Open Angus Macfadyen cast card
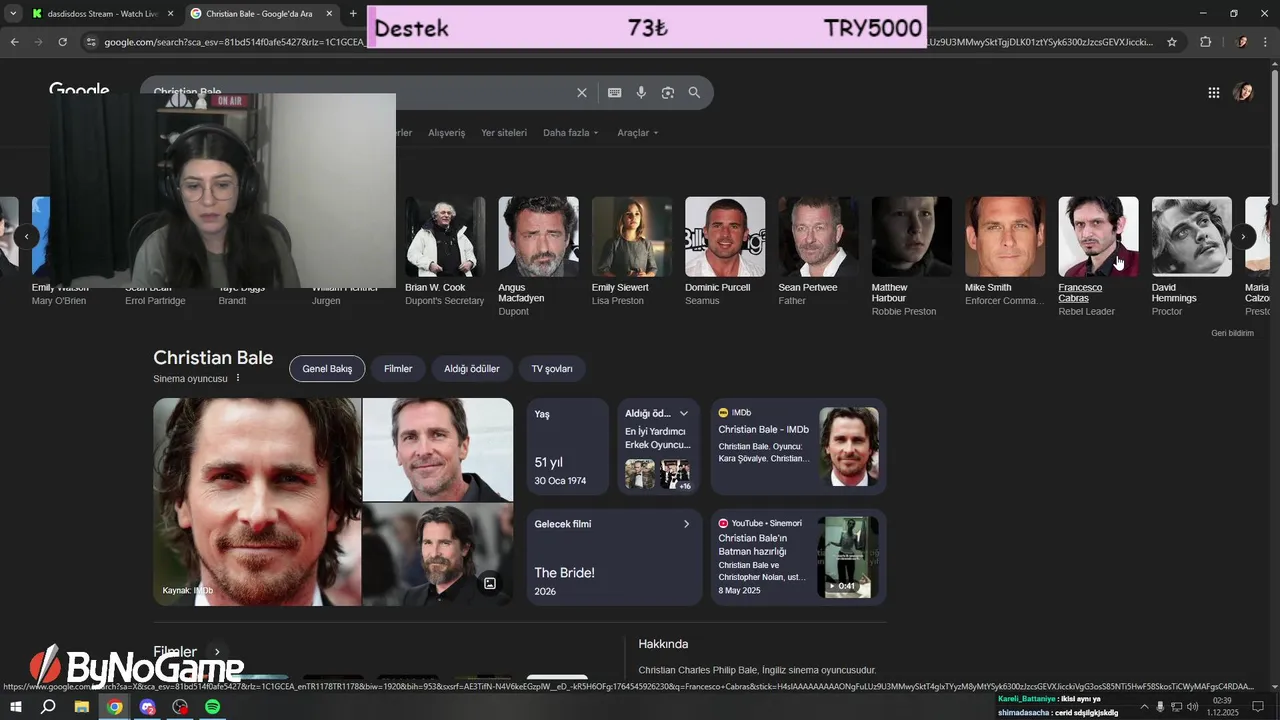 pyautogui.click(x=538, y=257)
